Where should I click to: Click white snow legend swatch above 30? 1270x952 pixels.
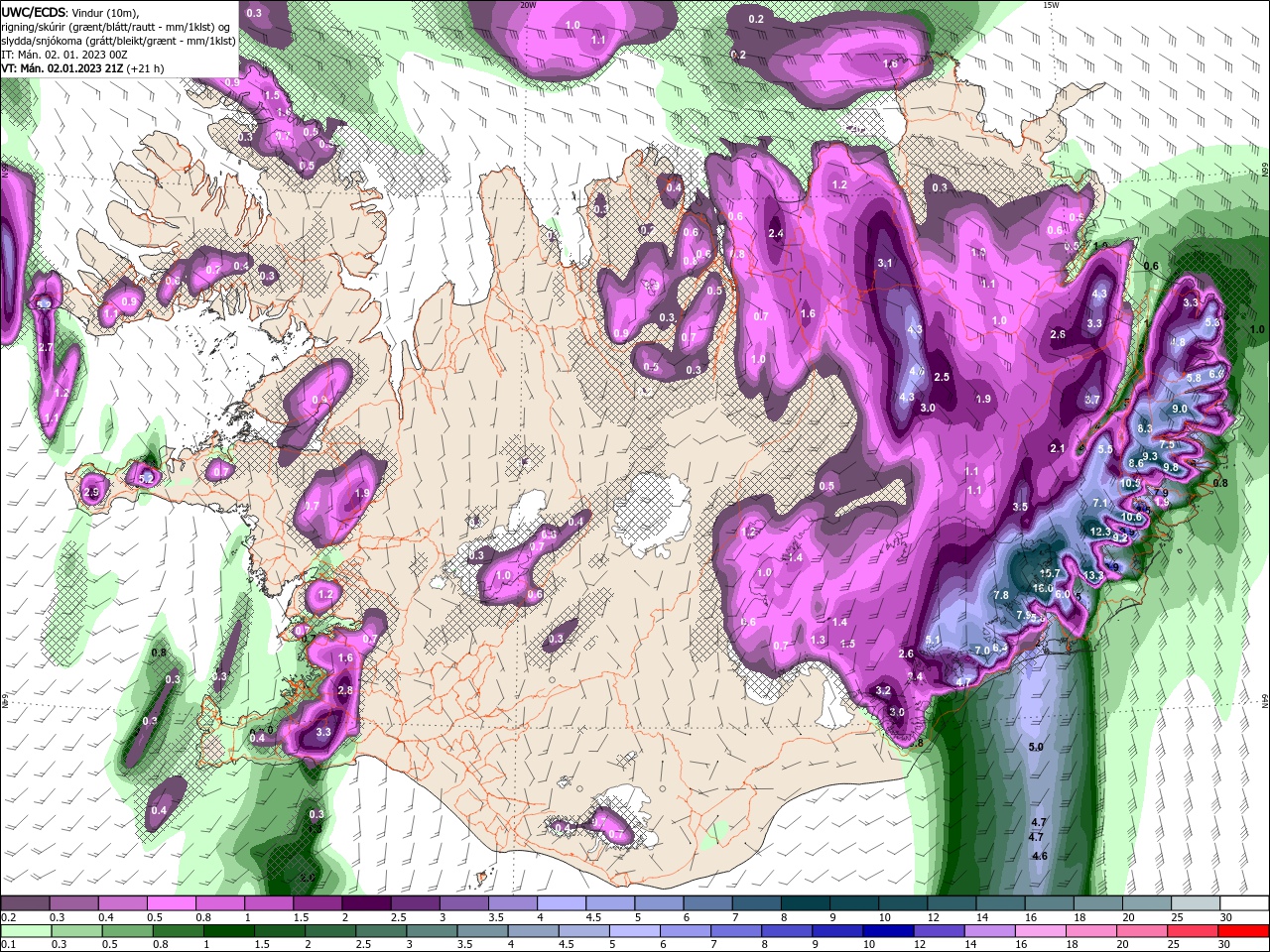pos(1242,903)
